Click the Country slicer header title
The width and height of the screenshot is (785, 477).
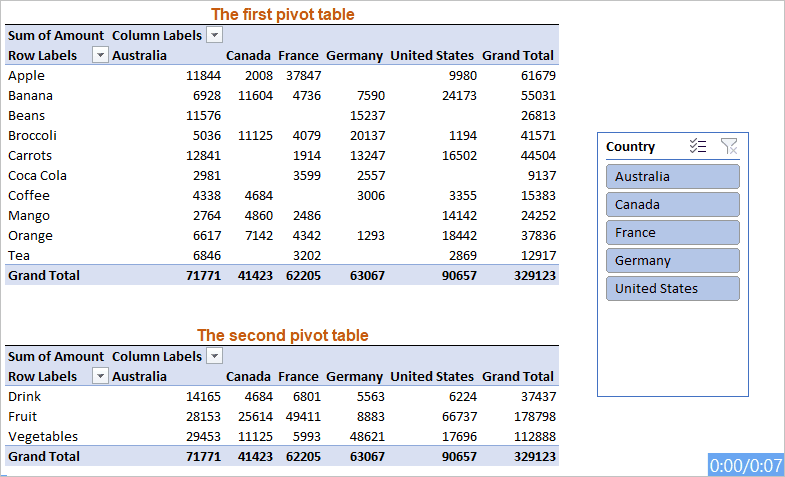630,147
